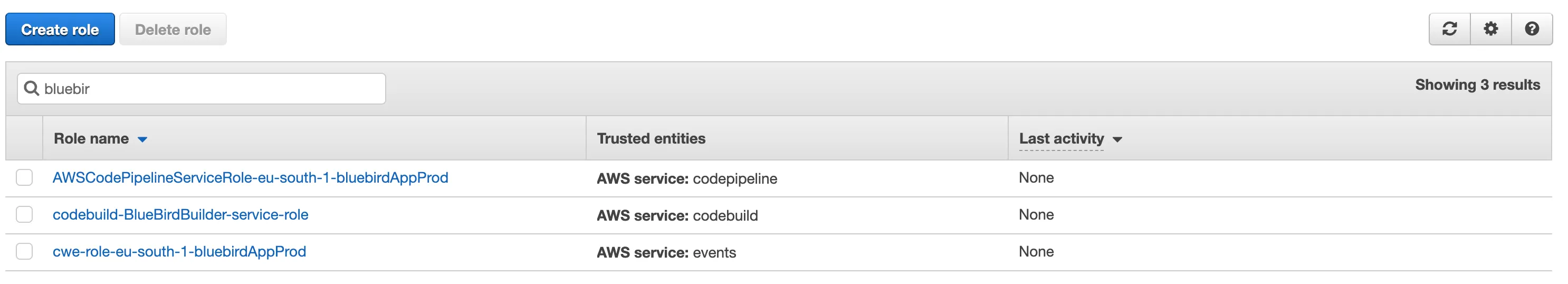Click the Delete role button
Image resolution: width=1568 pixels, height=284 pixels.
point(173,29)
